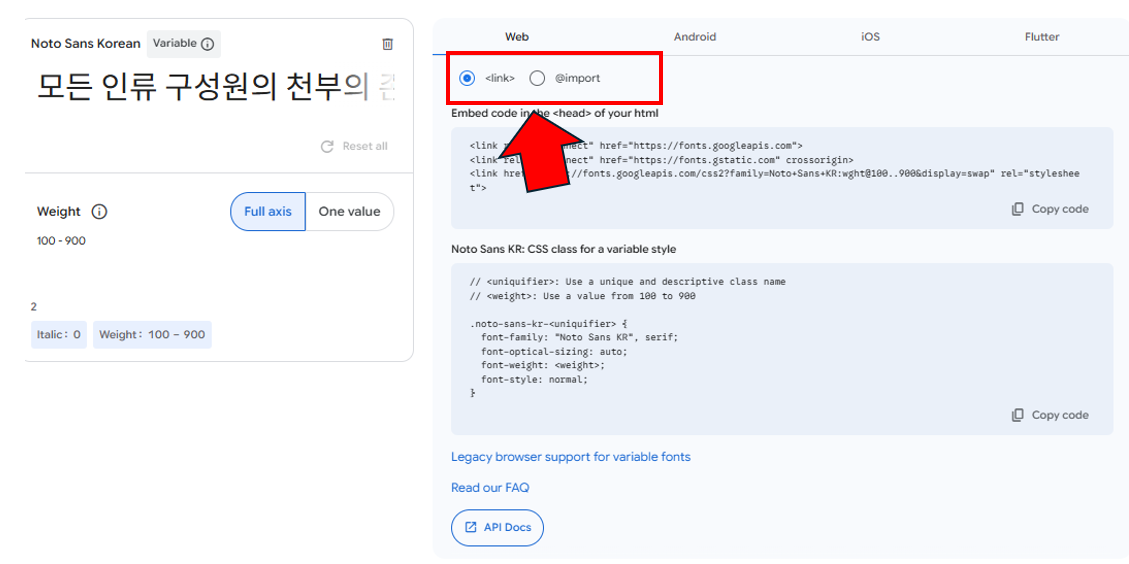
Task: Click the 'Embed code in the <head>' heading
Action: [x=554, y=113]
